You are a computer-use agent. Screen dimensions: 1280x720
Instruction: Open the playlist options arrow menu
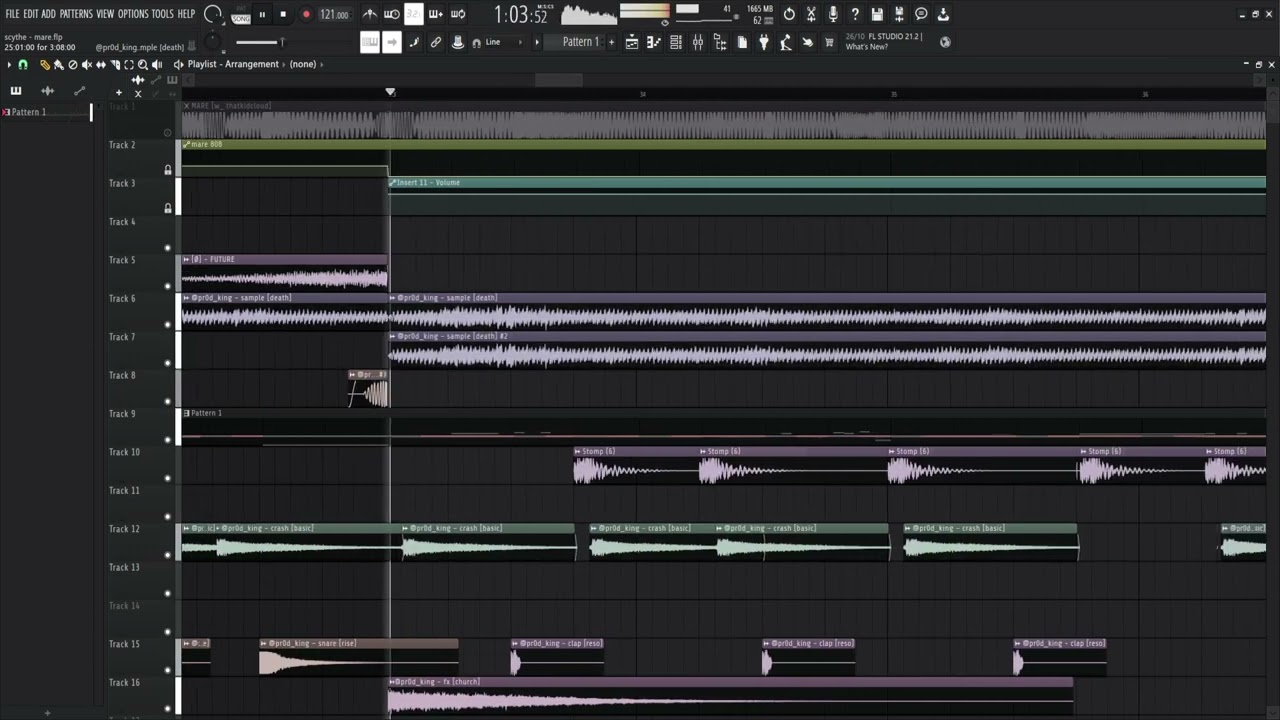(x=9, y=64)
